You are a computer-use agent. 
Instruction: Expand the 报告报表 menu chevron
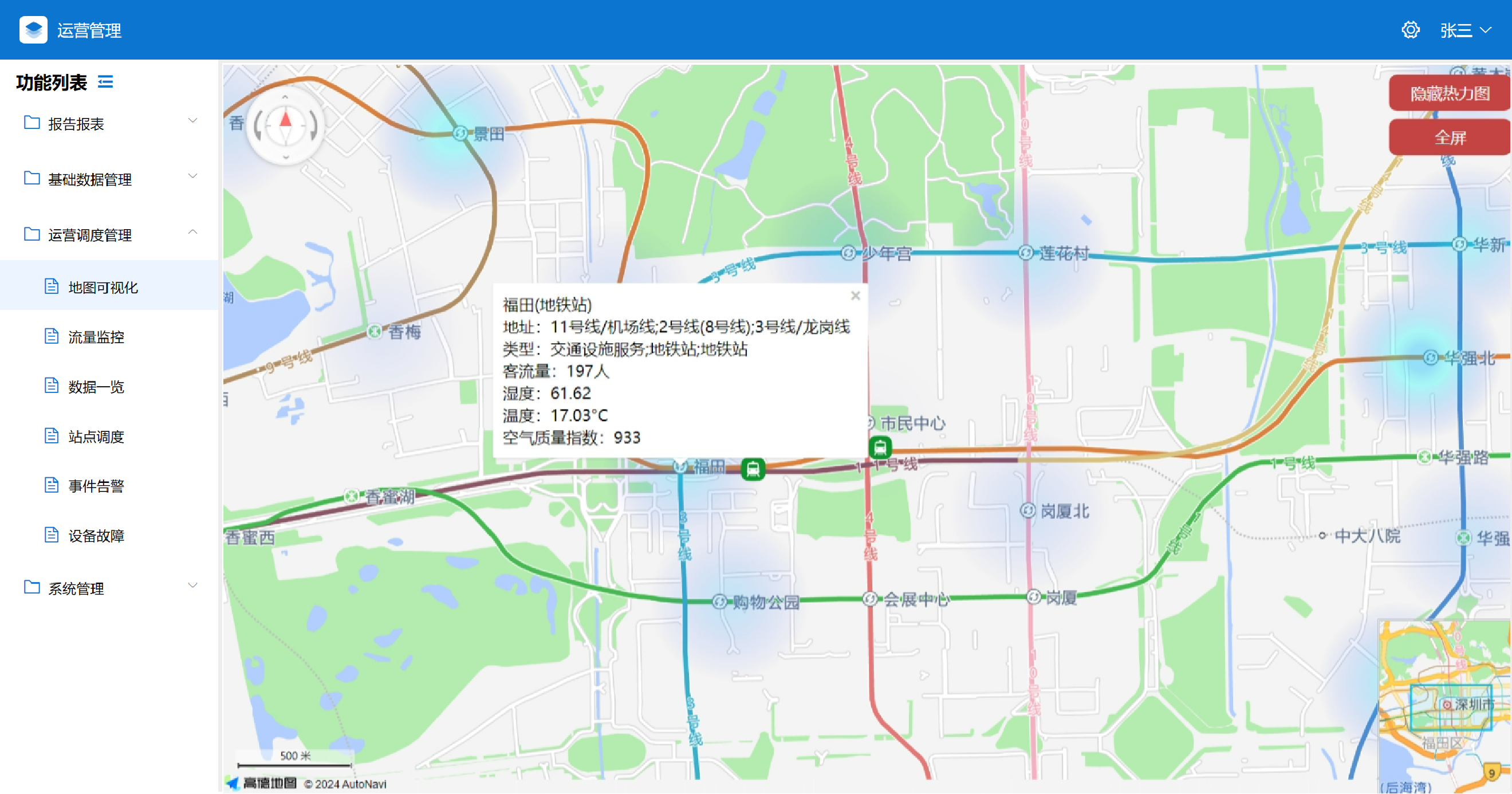point(192,121)
